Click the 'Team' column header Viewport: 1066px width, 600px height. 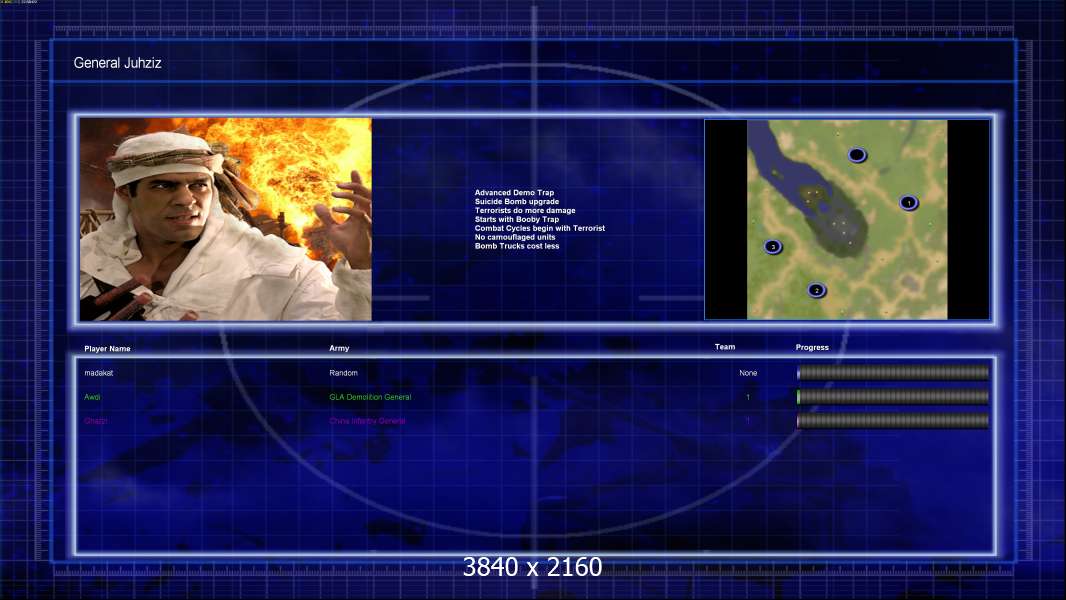[x=725, y=347]
